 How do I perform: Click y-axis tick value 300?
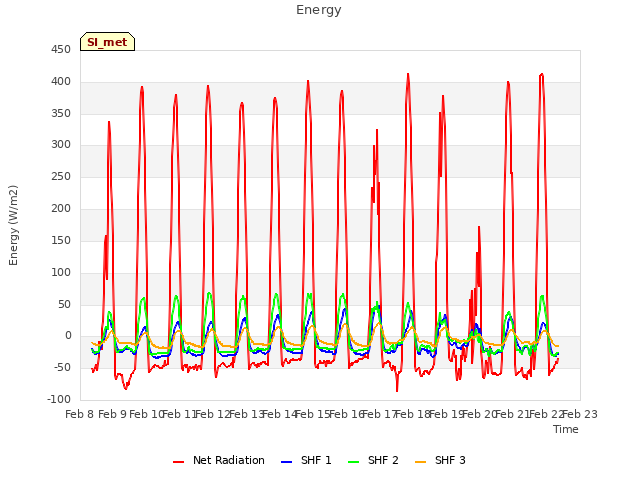tap(61, 144)
